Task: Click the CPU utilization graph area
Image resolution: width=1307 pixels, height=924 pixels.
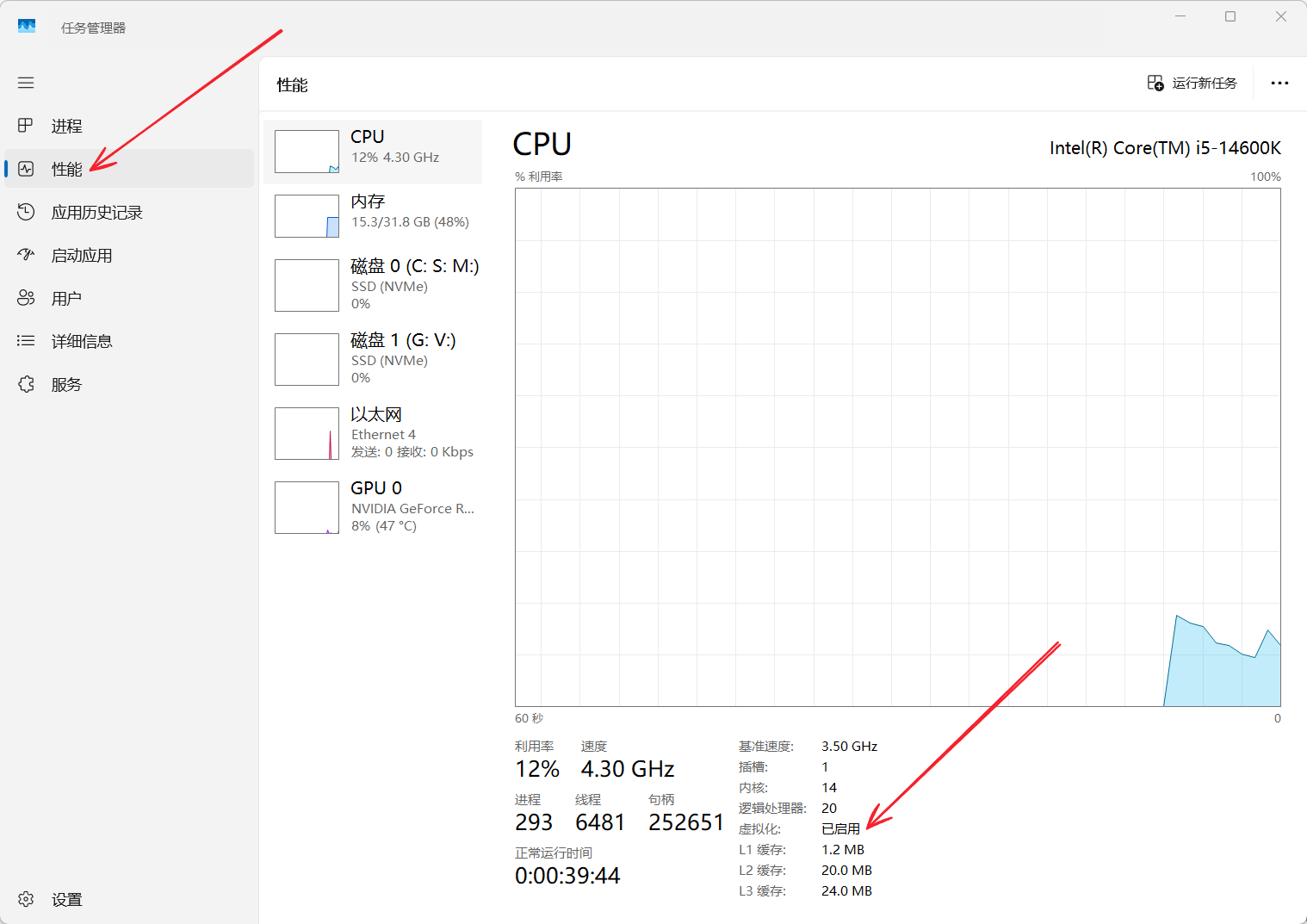Action: tap(897, 447)
